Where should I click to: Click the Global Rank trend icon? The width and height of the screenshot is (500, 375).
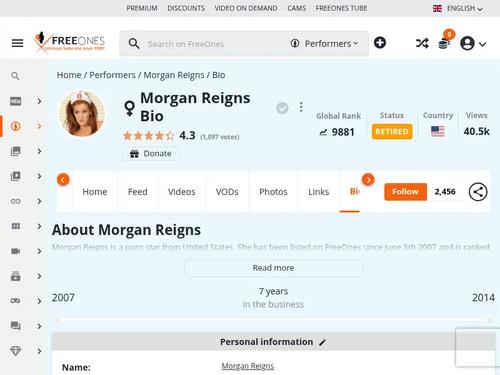(x=323, y=133)
